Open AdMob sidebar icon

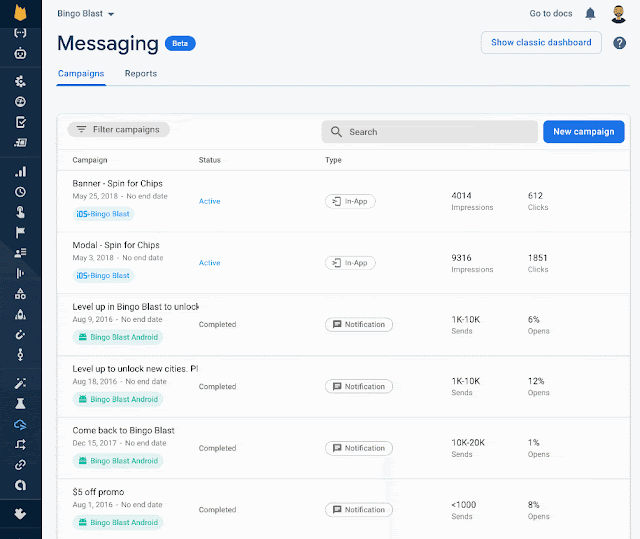click(x=20, y=485)
